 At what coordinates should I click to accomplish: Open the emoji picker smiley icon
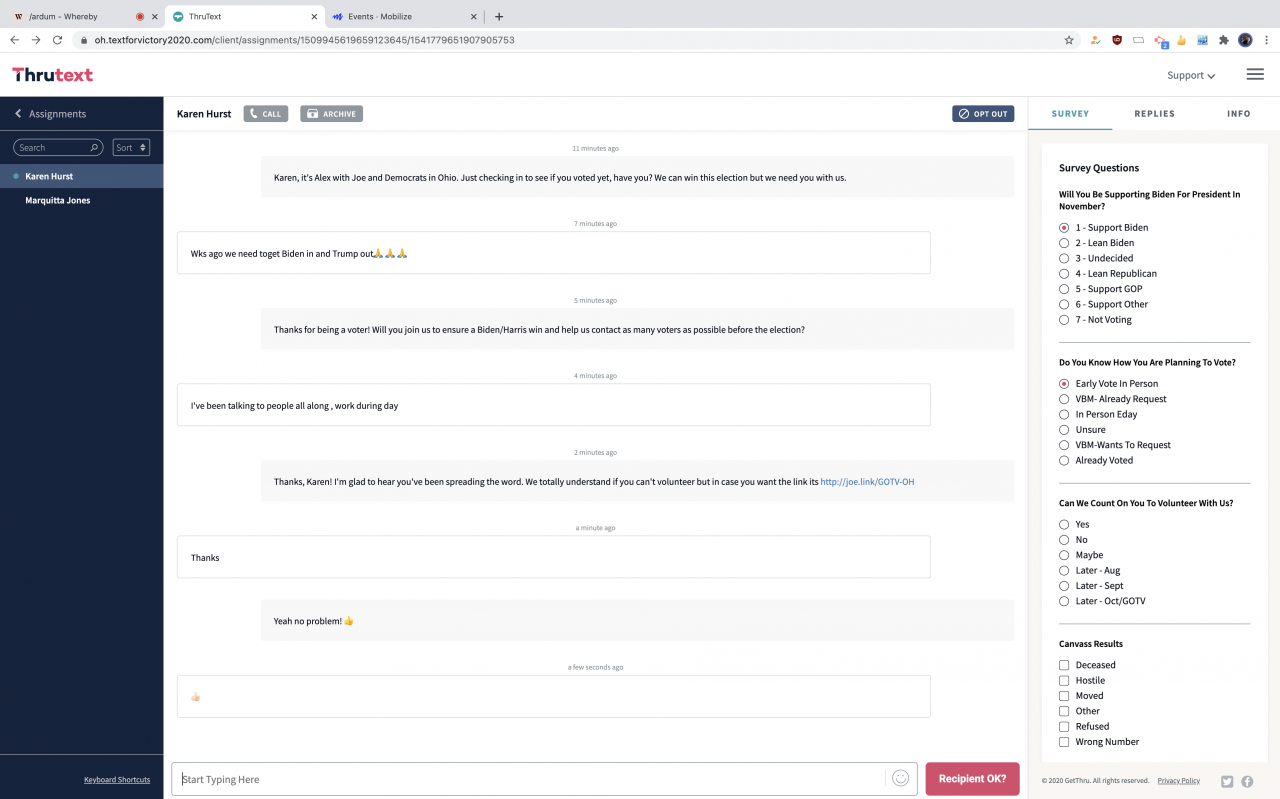click(x=900, y=778)
